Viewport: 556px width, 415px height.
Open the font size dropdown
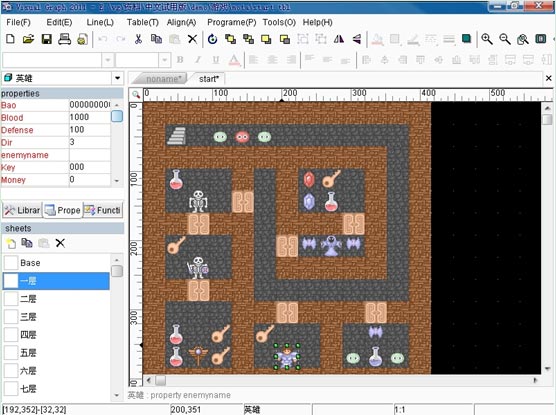pyautogui.click(x=164, y=60)
